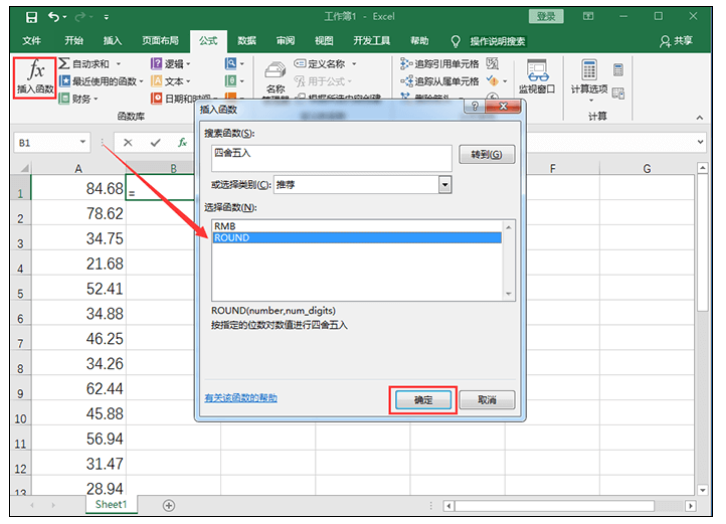Open the Recently Used functions star icon

tap(64, 81)
